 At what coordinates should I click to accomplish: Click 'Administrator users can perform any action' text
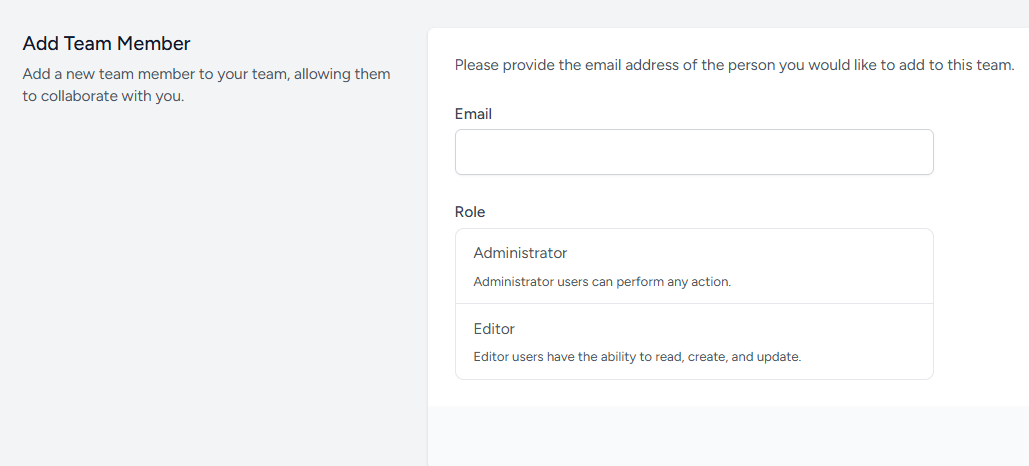point(602,282)
